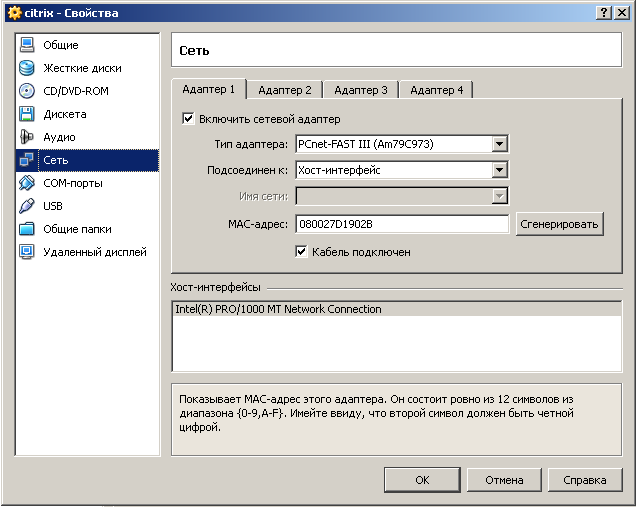Select the Shared Folders (Общие папки) icon
The height and width of the screenshot is (508, 638).
(27, 229)
